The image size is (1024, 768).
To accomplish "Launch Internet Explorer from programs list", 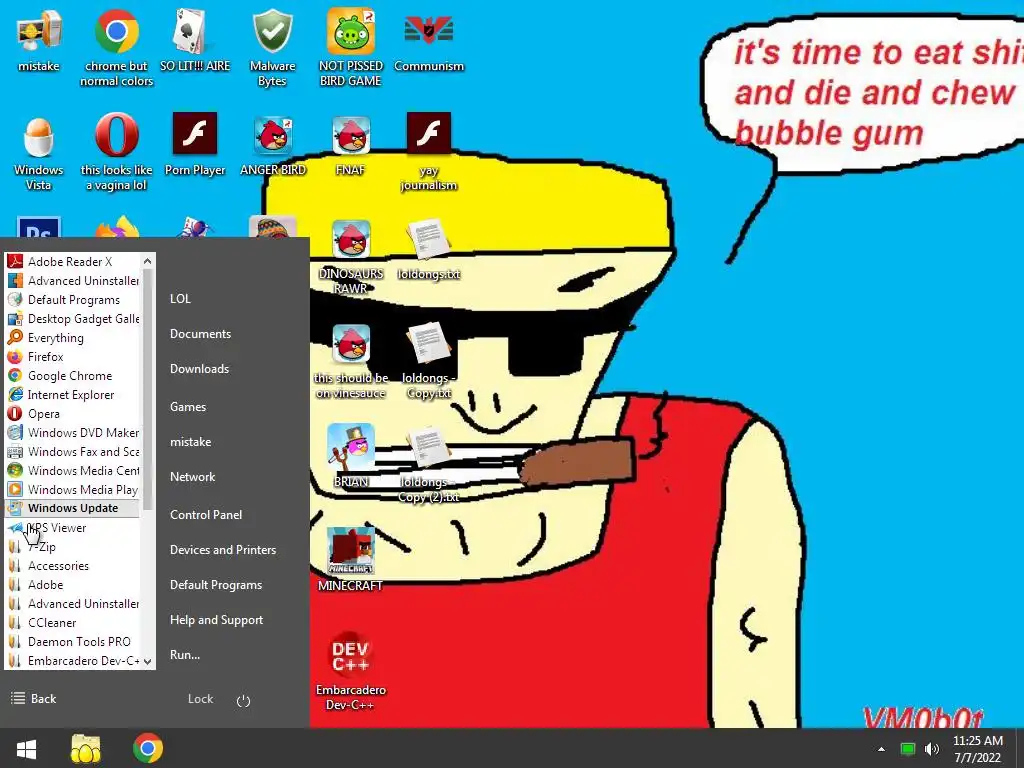I will [x=72, y=394].
